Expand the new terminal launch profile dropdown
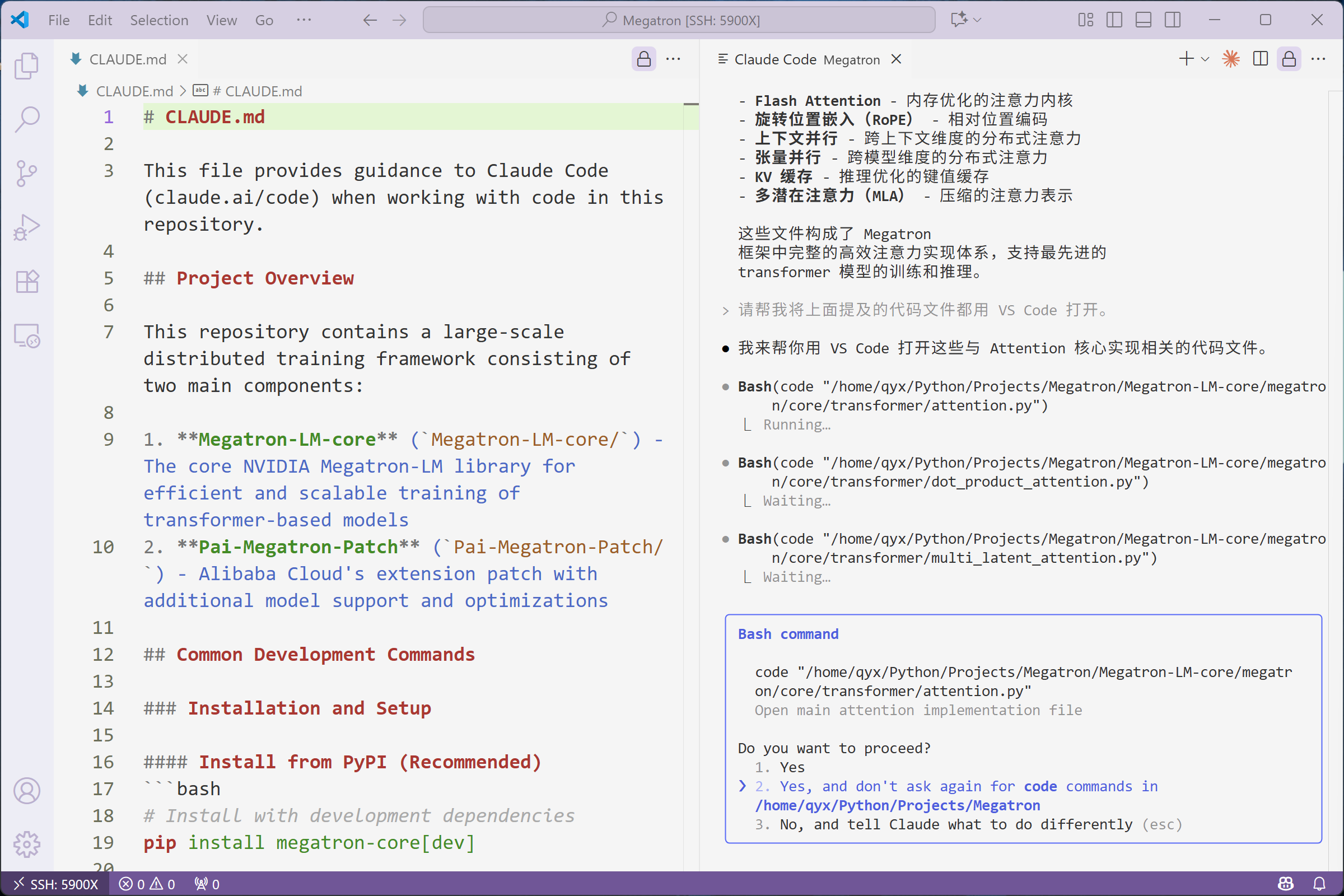 (x=1205, y=59)
